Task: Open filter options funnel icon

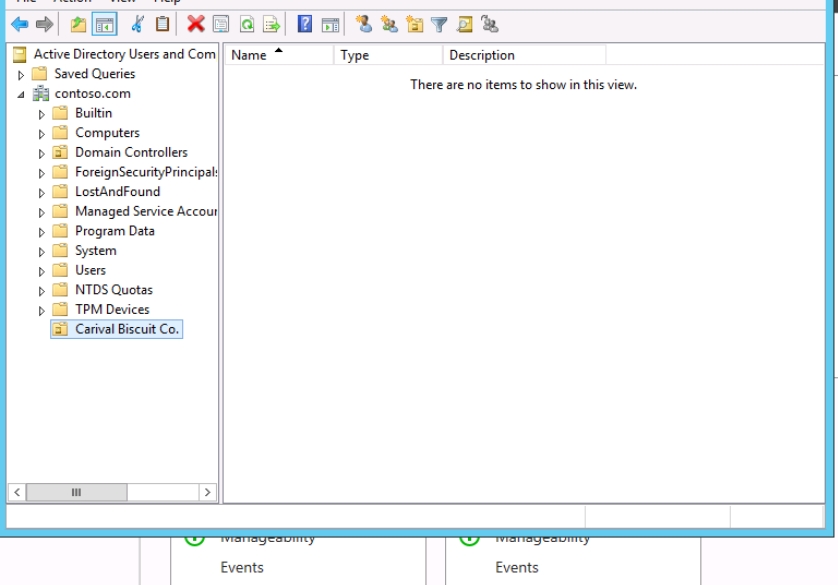Action: (x=439, y=25)
